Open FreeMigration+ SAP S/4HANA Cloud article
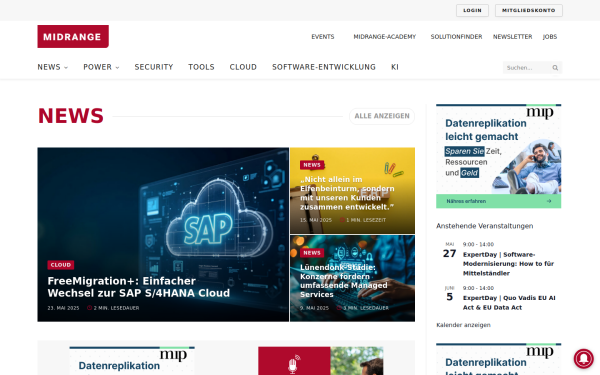Viewport: 600px width, 375px height. [x=139, y=287]
